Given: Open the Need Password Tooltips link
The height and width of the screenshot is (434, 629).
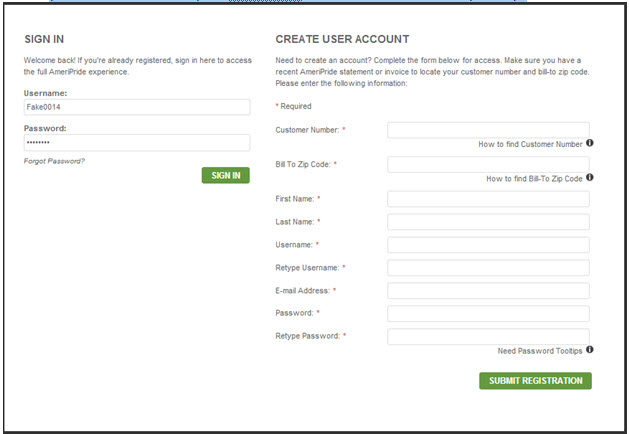Looking at the screenshot, I should click(540, 351).
